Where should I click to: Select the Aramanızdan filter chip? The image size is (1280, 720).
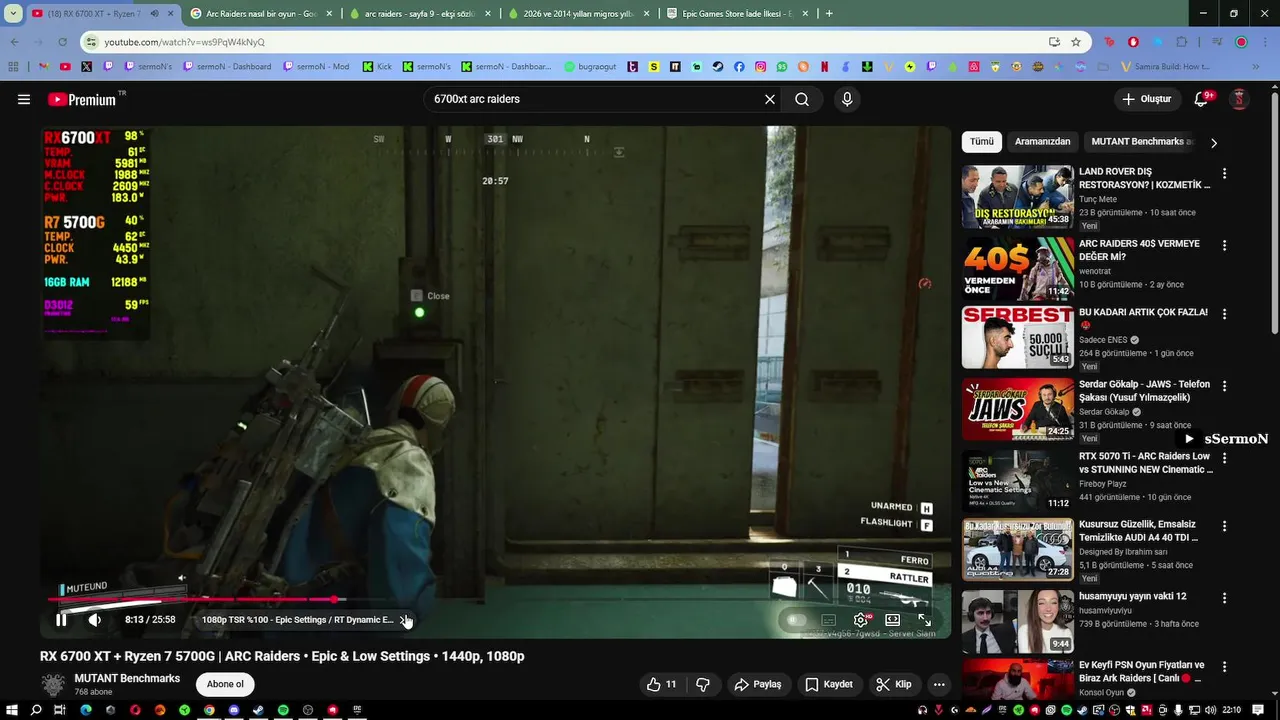pyautogui.click(x=1042, y=142)
